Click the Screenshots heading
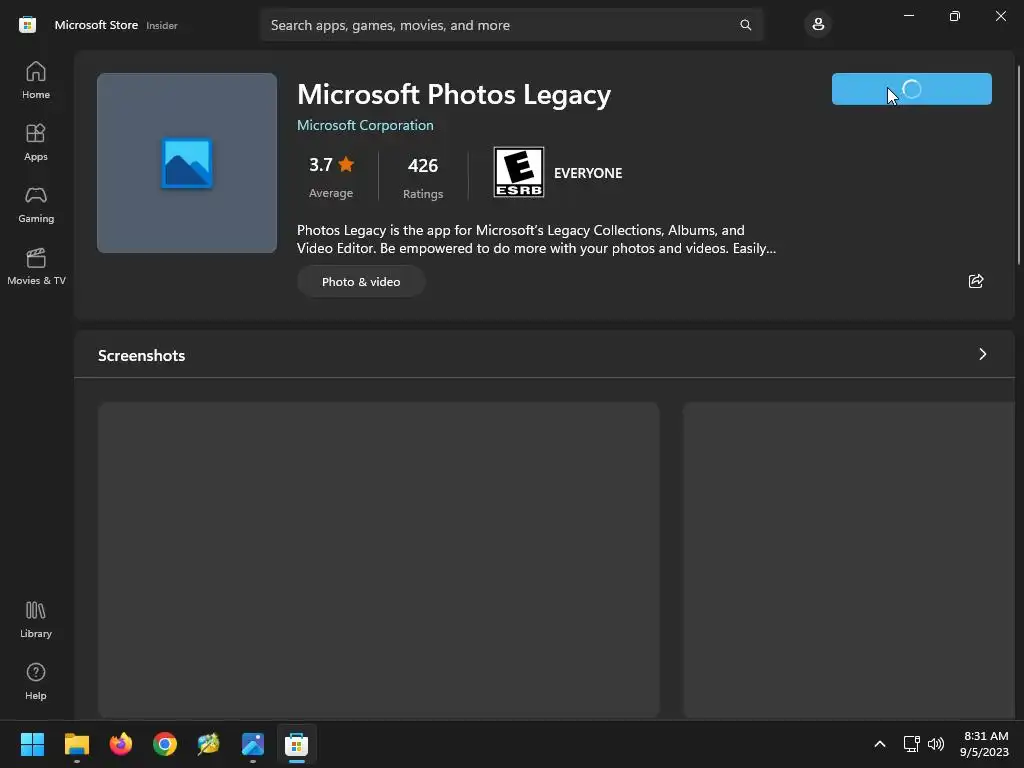The width and height of the screenshot is (1024, 768). (x=142, y=355)
